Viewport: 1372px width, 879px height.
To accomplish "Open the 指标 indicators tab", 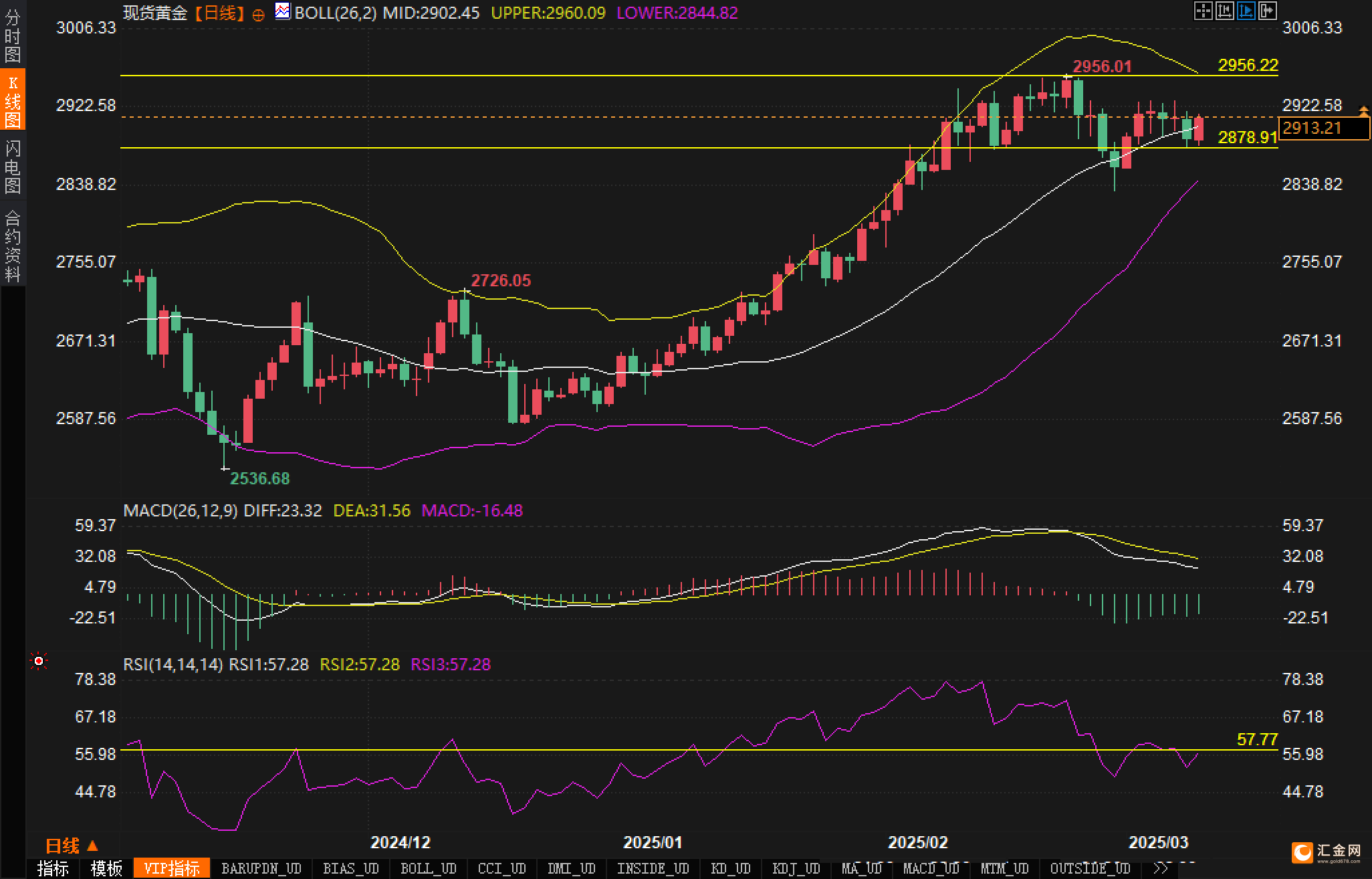I will [x=53, y=868].
